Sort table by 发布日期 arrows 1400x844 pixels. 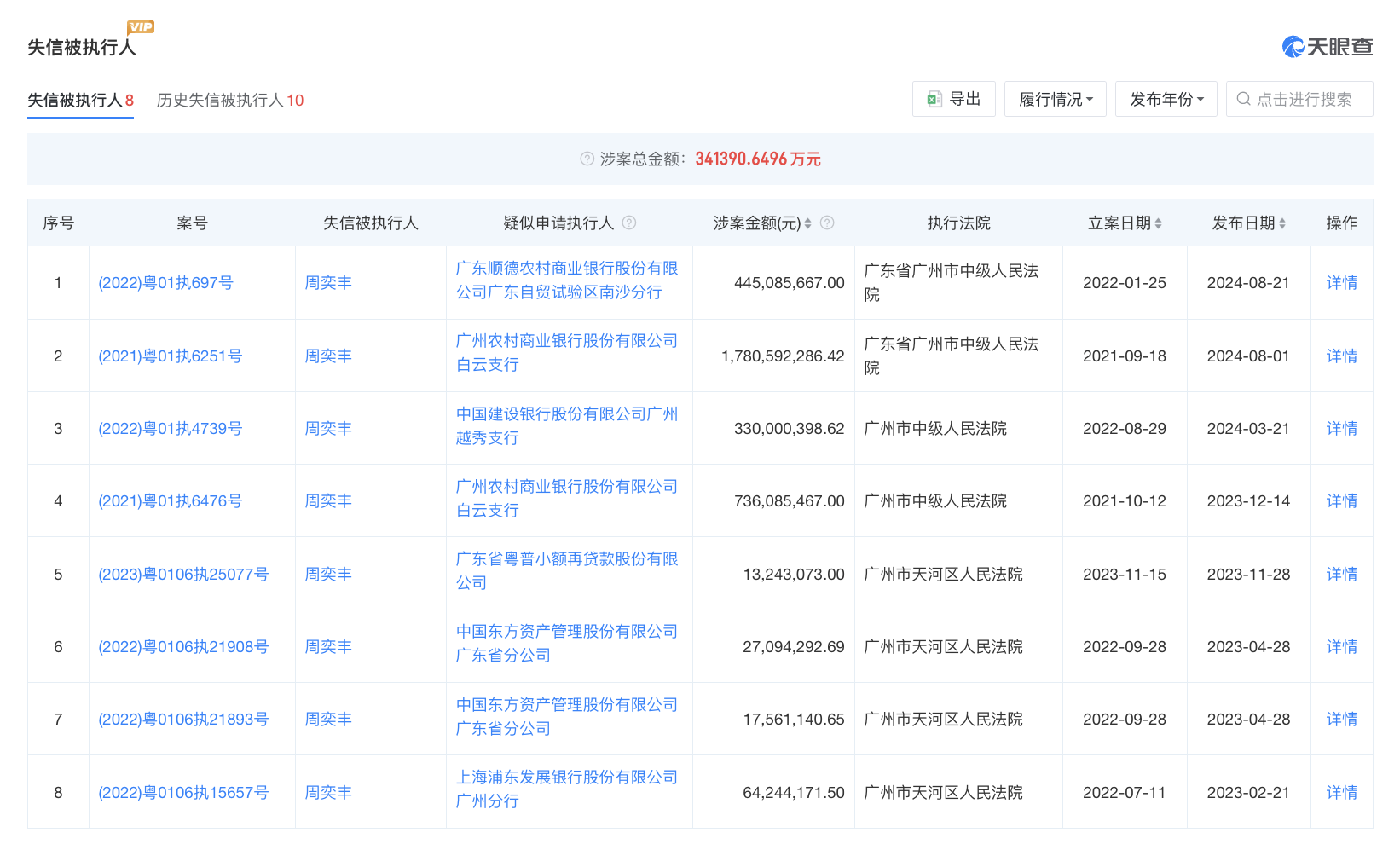(x=1282, y=223)
